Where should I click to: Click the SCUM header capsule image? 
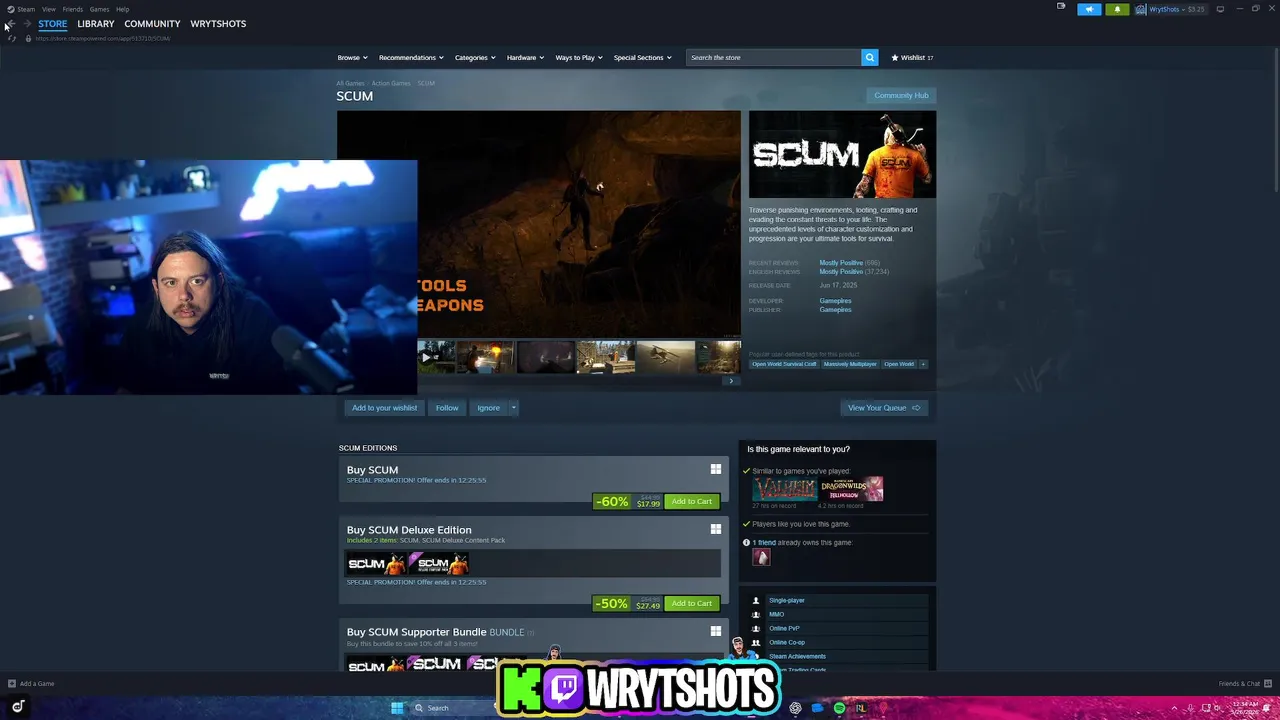tap(842, 154)
